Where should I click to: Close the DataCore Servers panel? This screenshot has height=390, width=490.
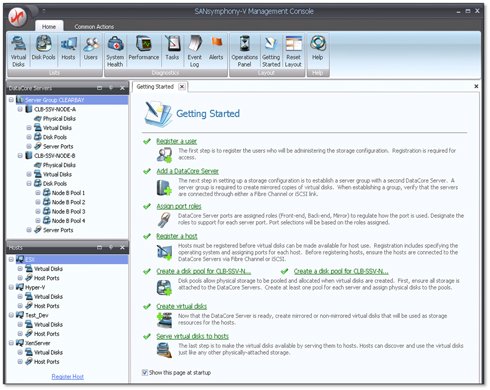[x=122, y=88]
